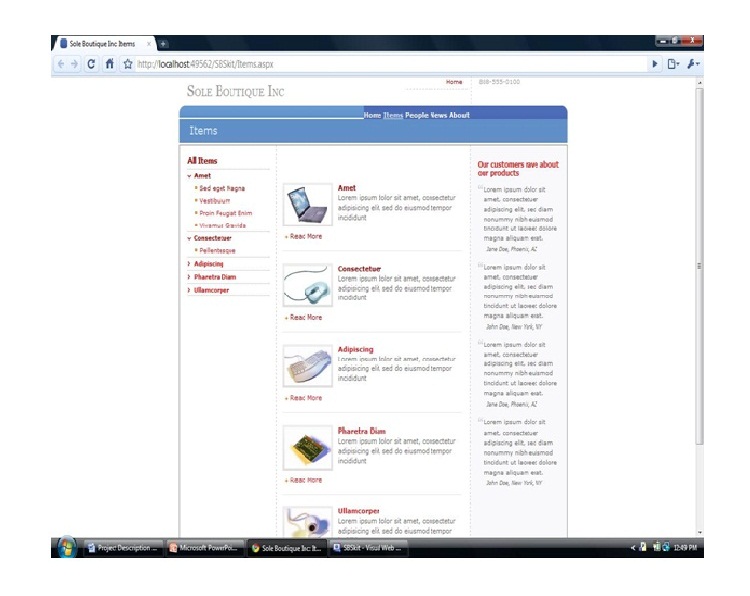Open the wrench tools menu
This screenshot has height=596, width=750.
click(693, 64)
